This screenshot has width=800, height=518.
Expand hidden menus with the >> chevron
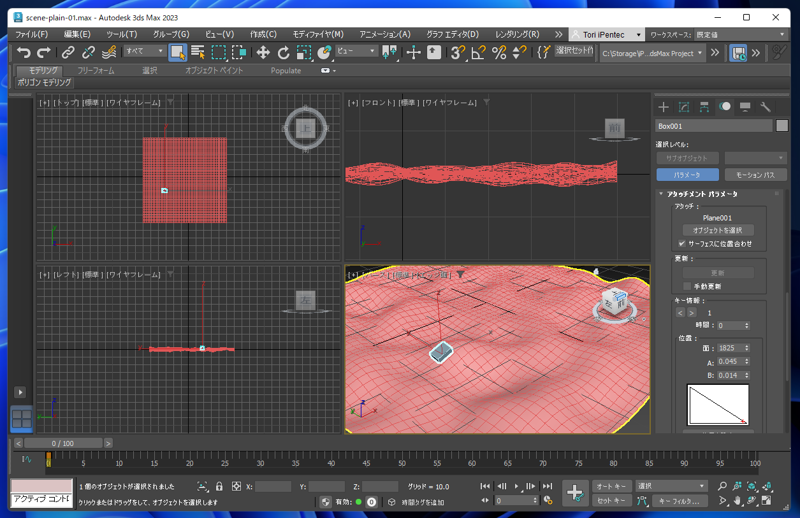click(x=558, y=34)
